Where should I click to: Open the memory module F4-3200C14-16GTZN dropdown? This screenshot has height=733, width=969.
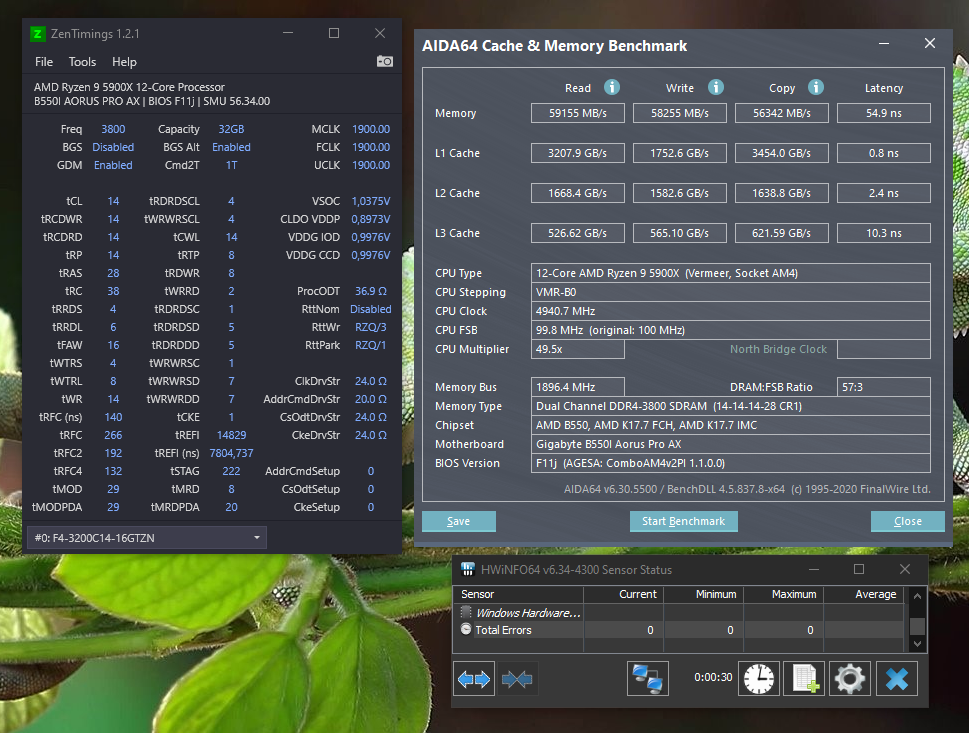(x=147, y=538)
